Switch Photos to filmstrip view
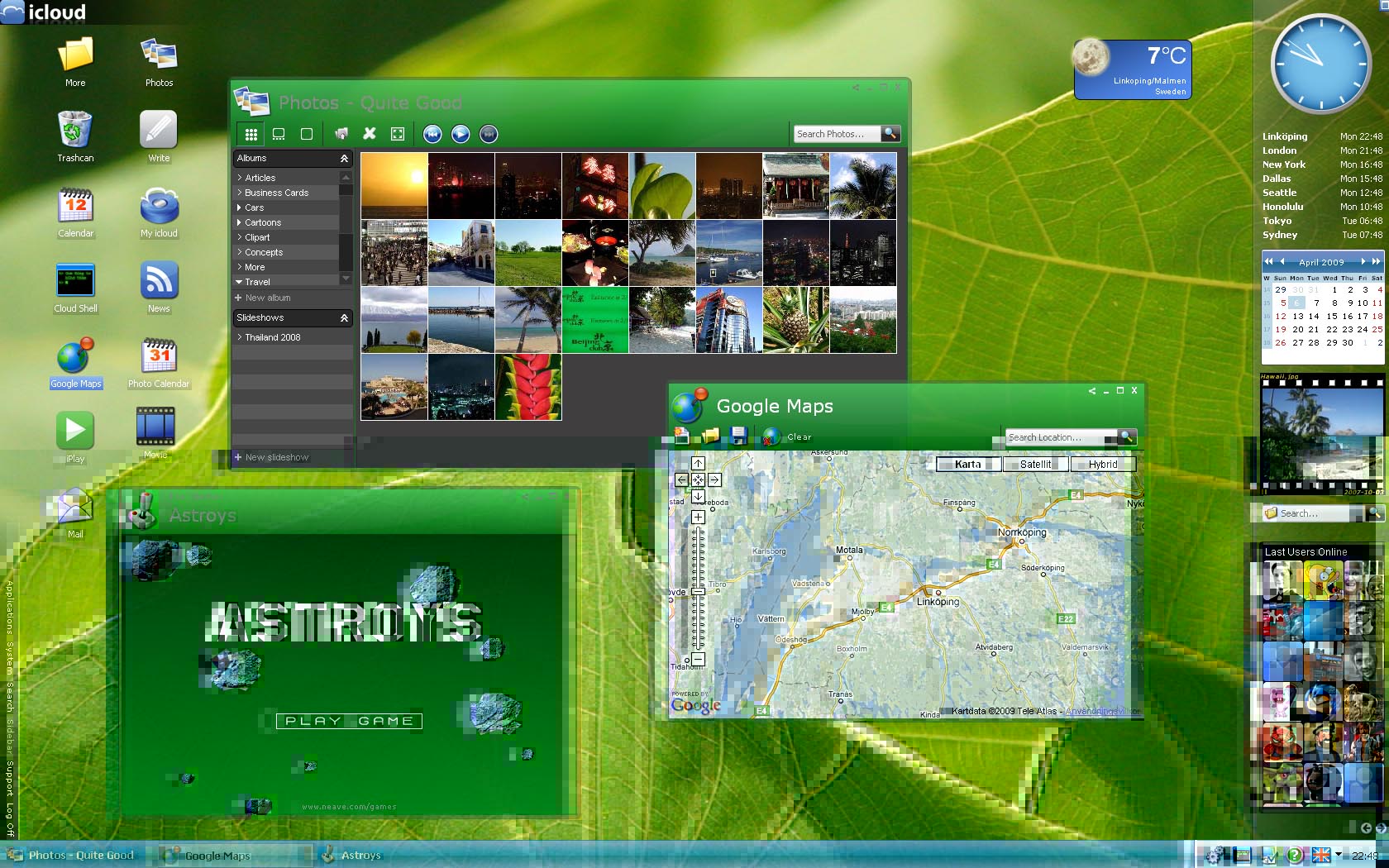Viewport: 1389px width, 868px height. (279, 134)
